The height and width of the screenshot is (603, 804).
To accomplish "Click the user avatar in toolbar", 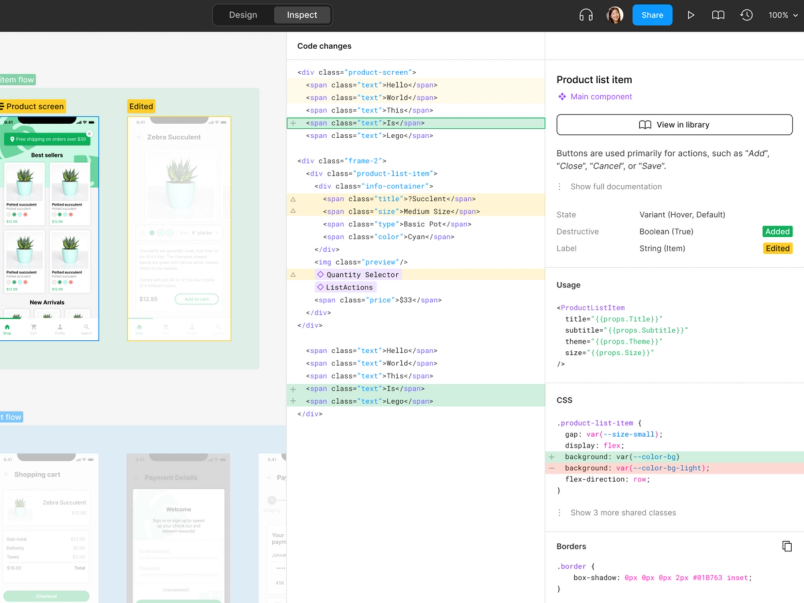I will coord(614,15).
